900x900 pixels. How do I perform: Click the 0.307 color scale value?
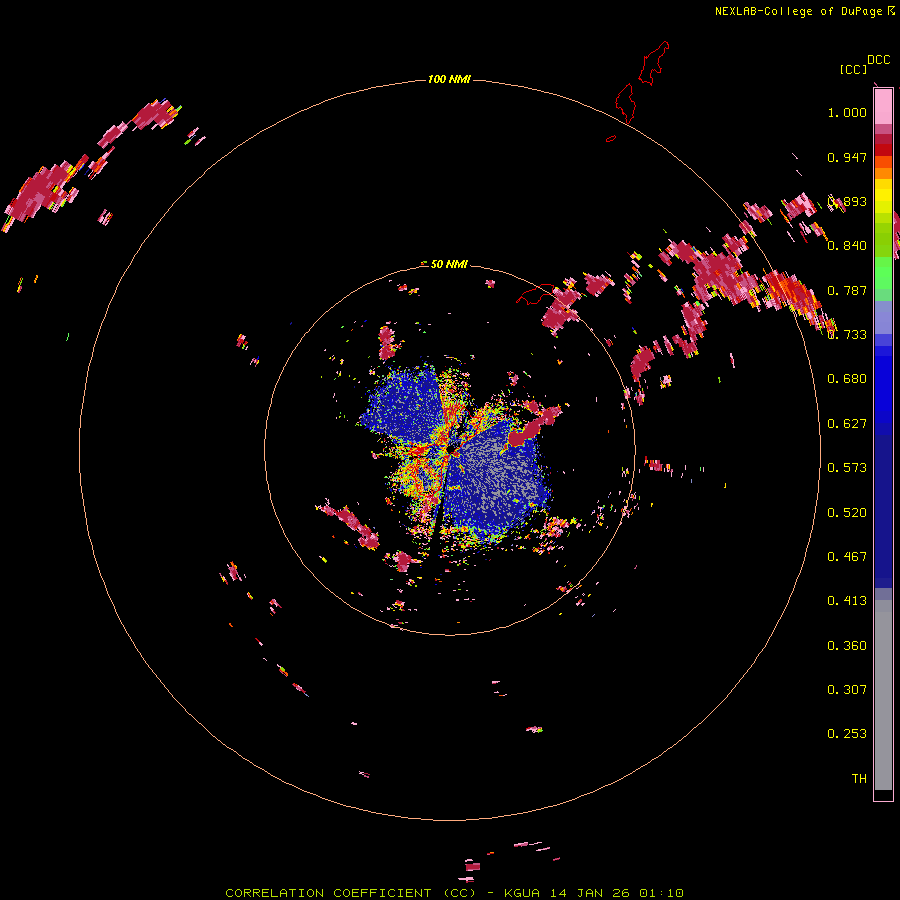pyautogui.click(x=847, y=690)
